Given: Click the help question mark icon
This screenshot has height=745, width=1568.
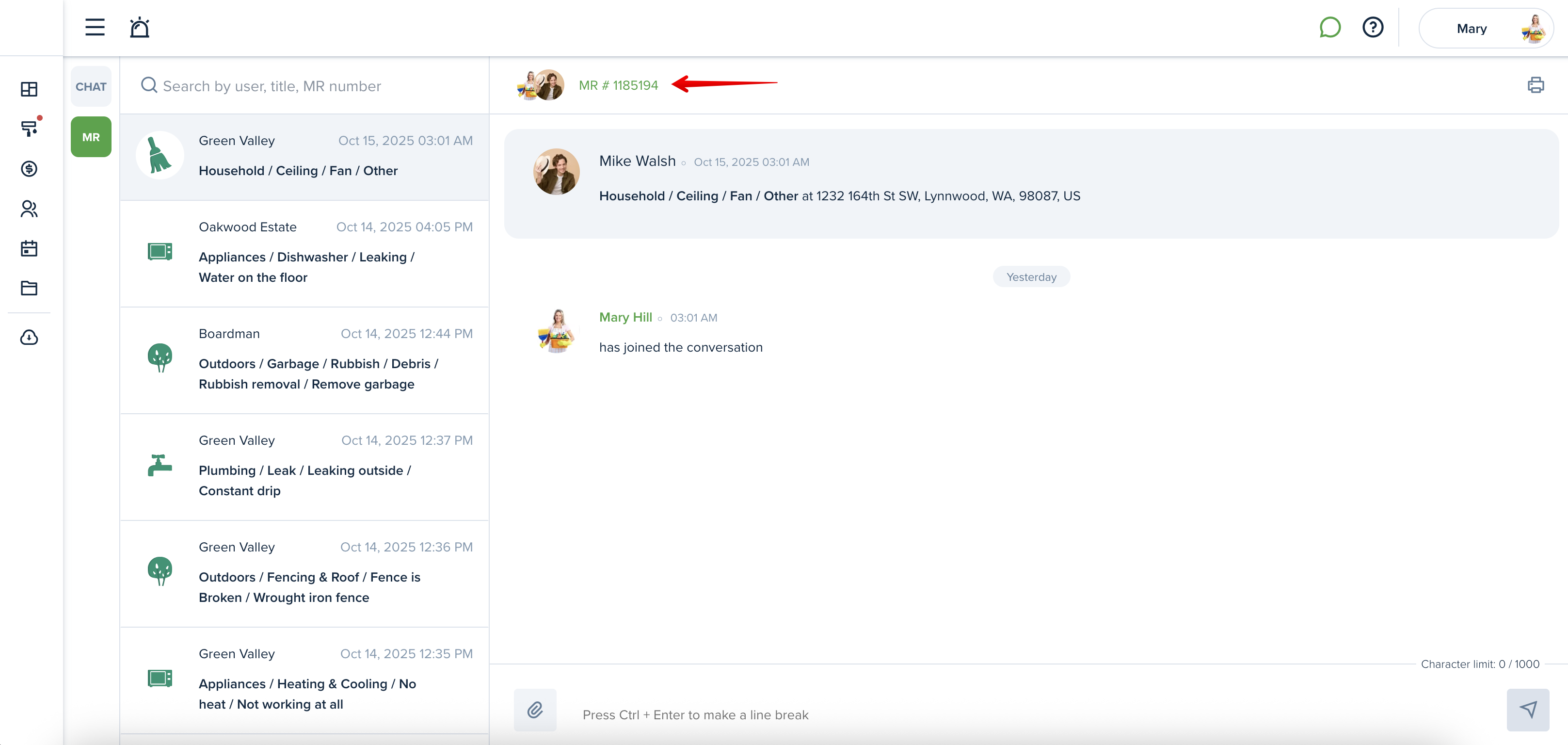Looking at the screenshot, I should [x=1373, y=28].
